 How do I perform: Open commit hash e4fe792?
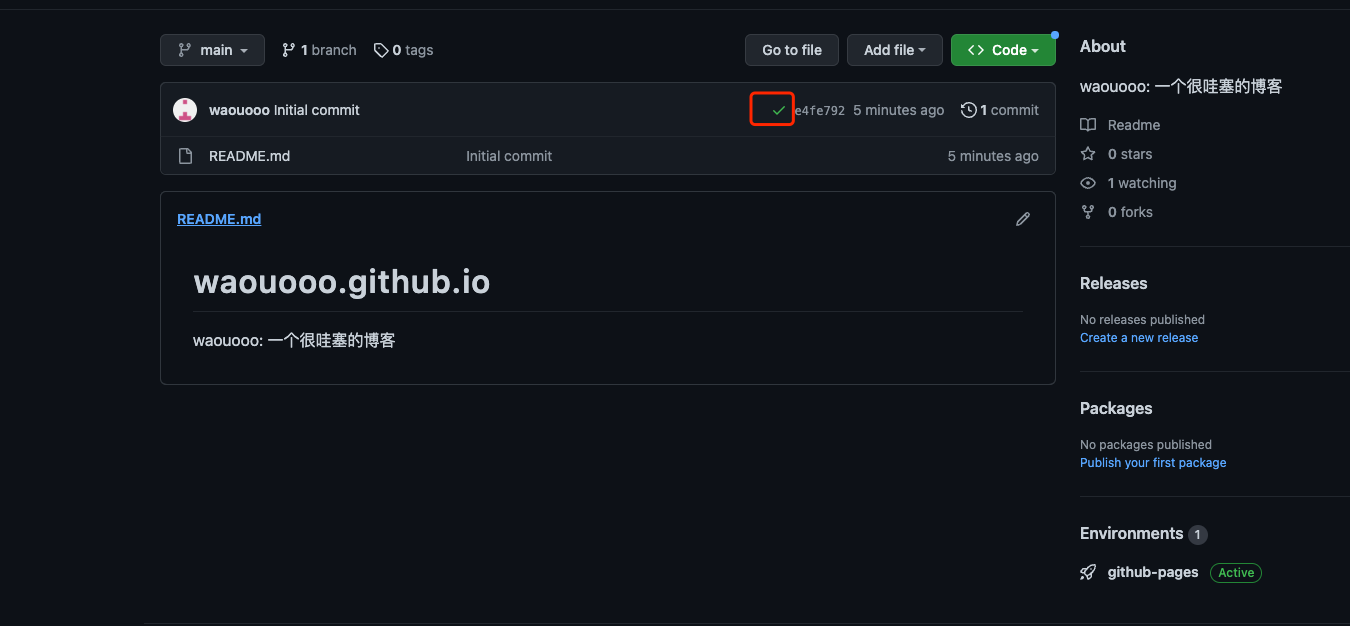tap(820, 111)
